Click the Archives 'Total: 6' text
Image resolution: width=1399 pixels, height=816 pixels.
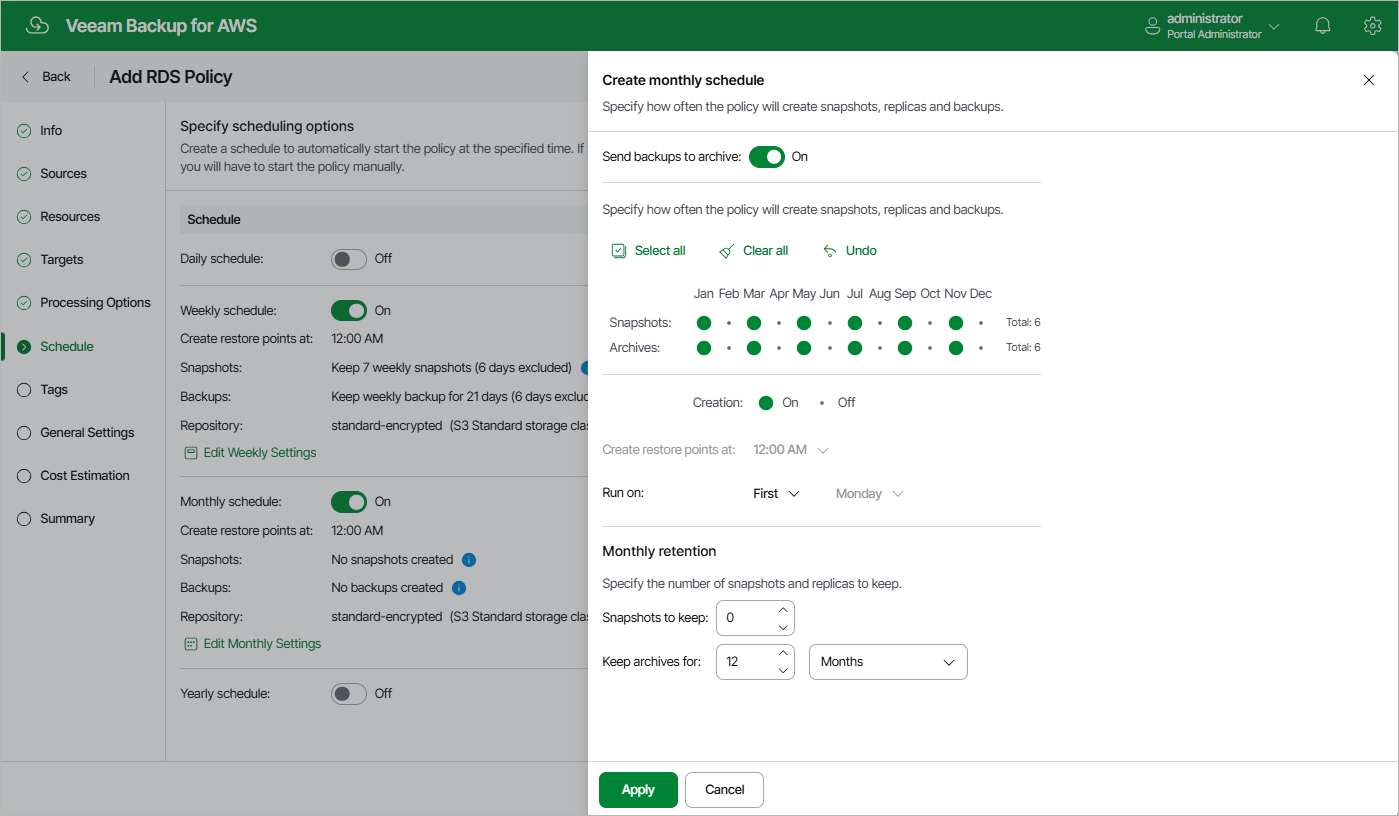[x=1023, y=348]
